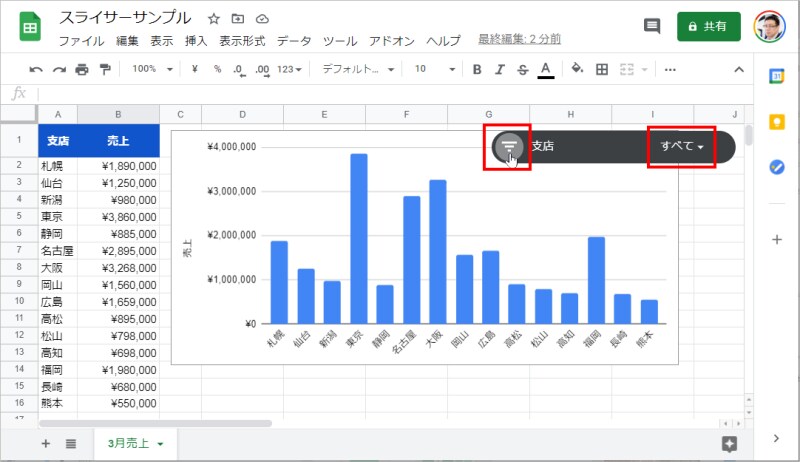
Task: Select column B header
Action: 118,115
